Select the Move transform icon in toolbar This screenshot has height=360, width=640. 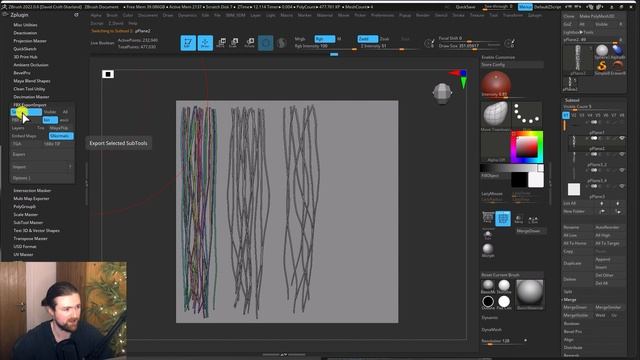click(x=221, y=42)
